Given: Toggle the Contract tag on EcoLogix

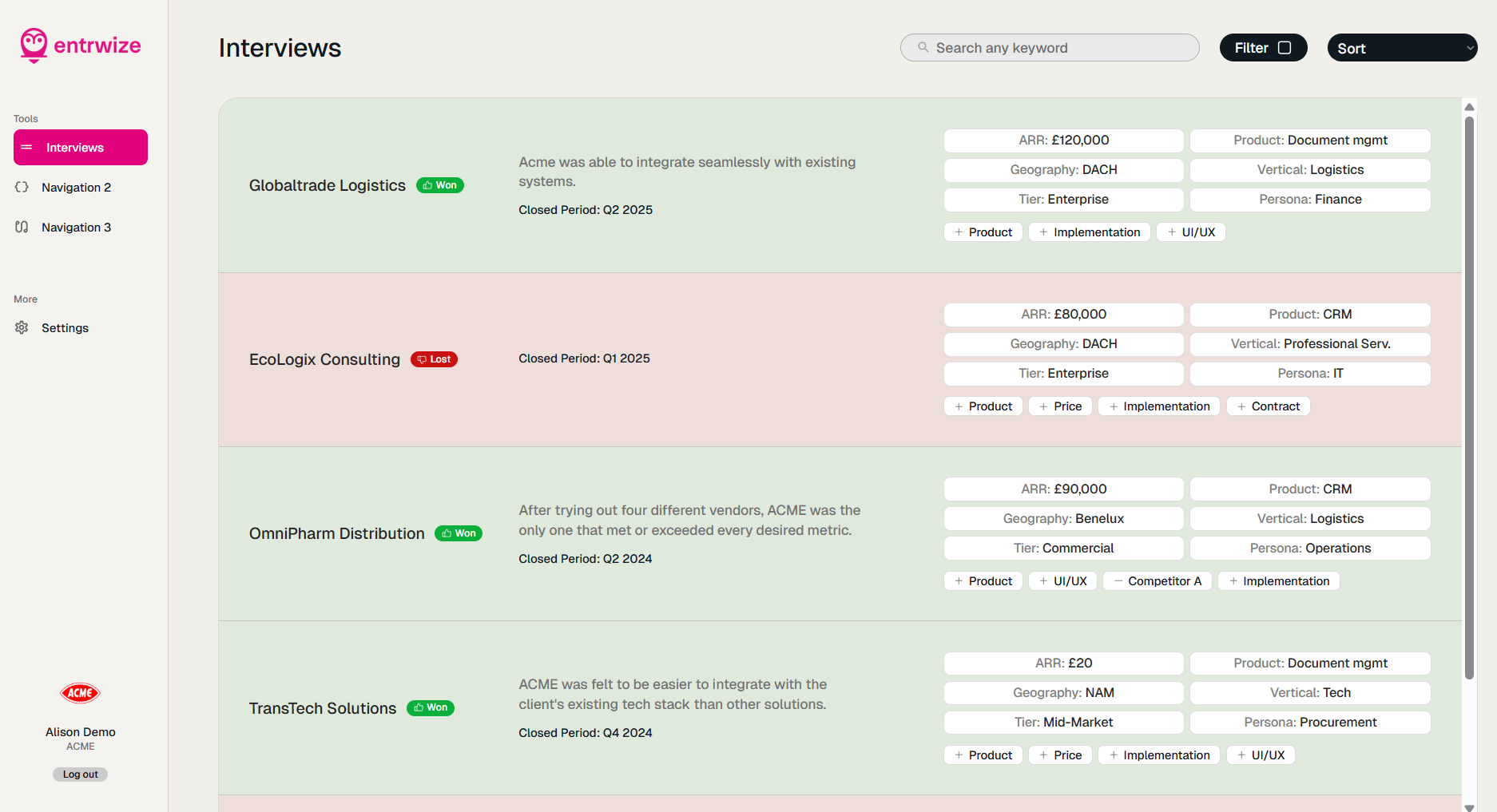Looking at the screenshot, I should [x=1268, y=406].
